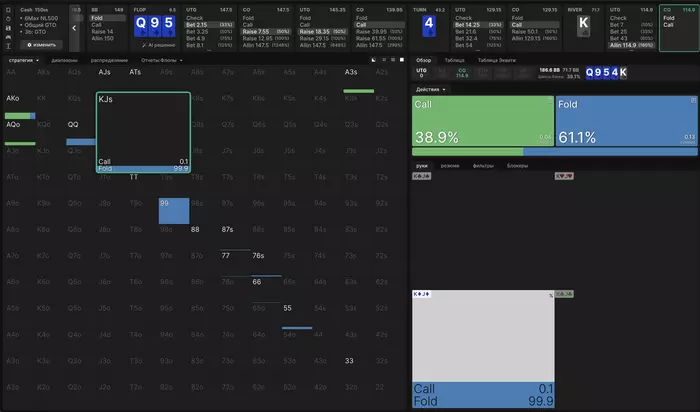
Task: Click the third left sidebar icon
Action: (x=8, y=28)
